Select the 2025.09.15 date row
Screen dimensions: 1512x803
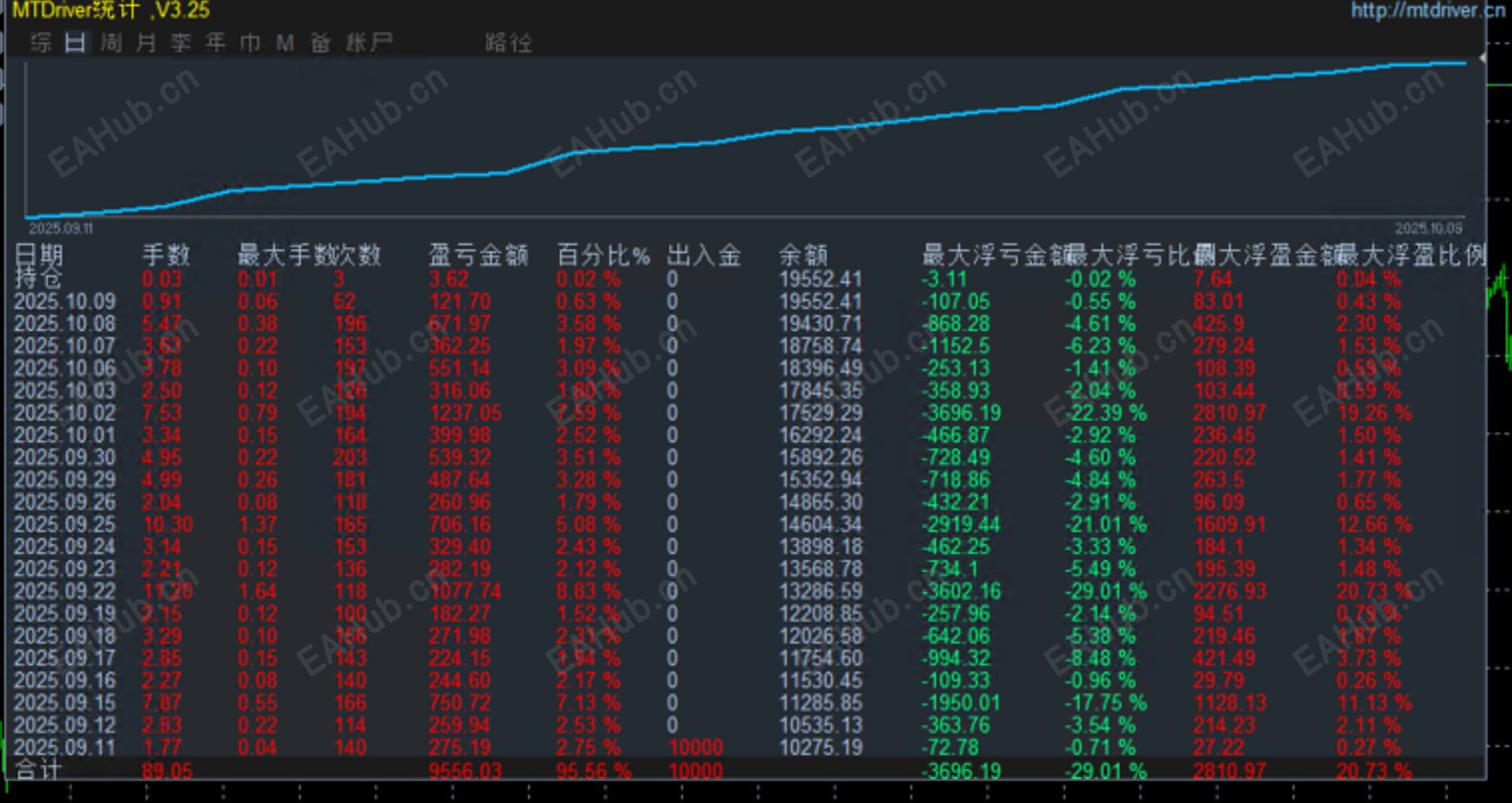click(x=65, y=702)
